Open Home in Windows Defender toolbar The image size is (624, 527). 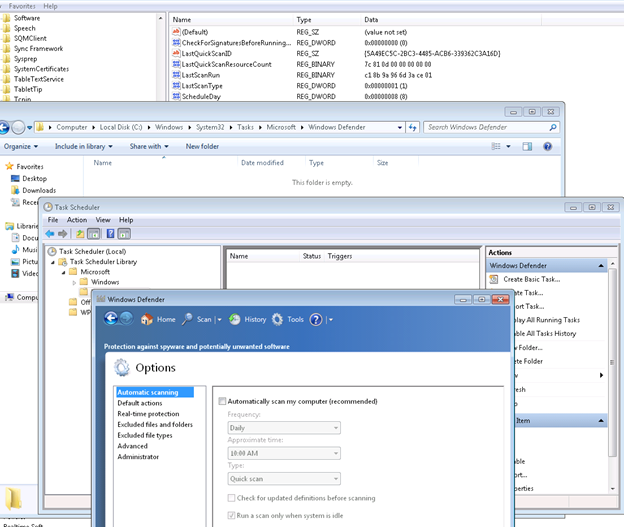point(158,319)
